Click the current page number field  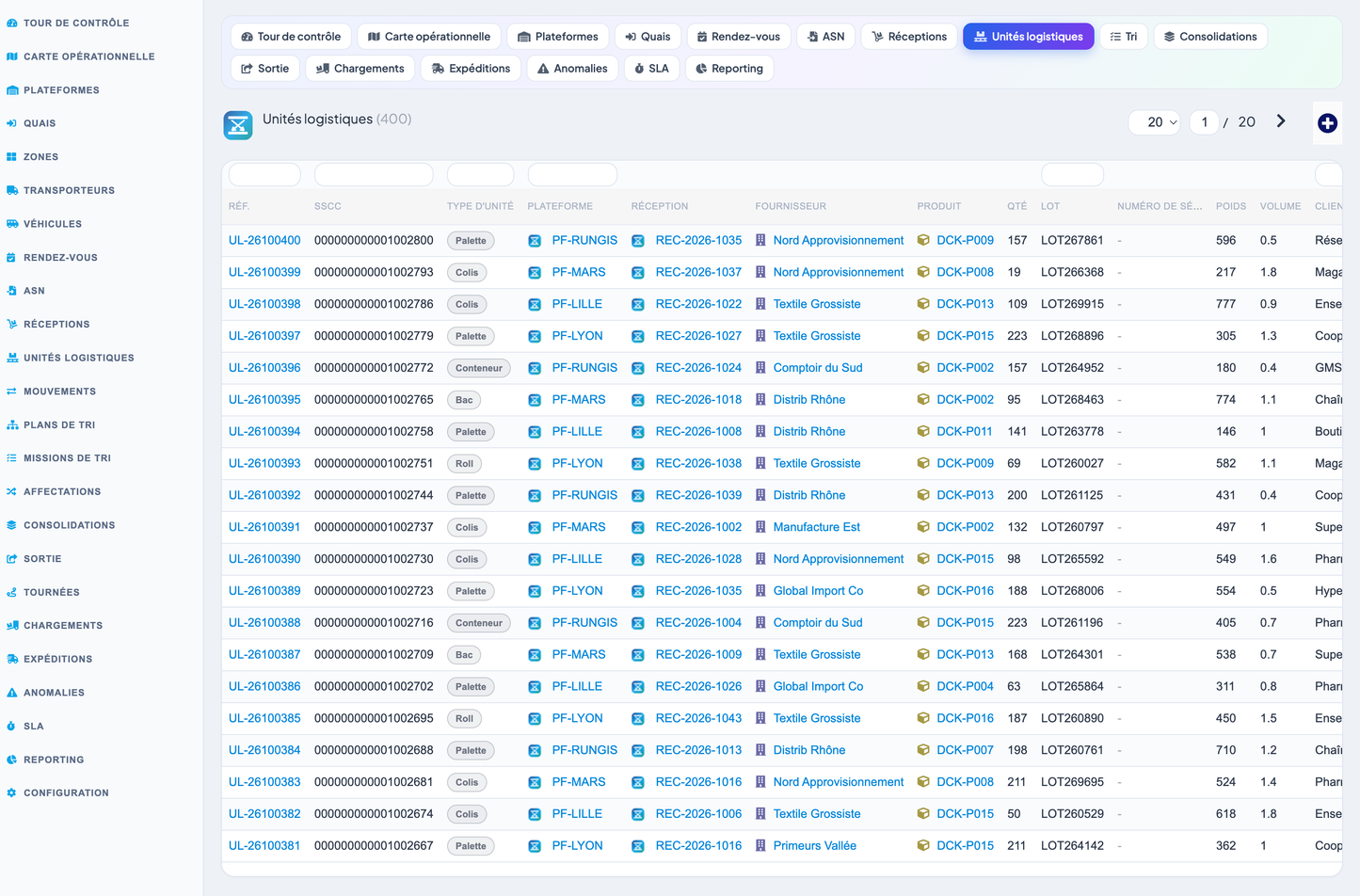click(x=1204, y=122)
